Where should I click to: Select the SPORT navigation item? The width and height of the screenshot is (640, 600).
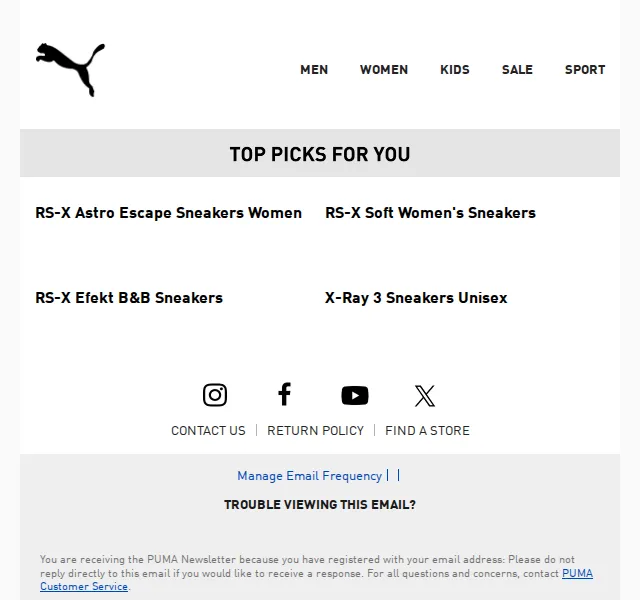pyautogui.click(x=585, y=70)
